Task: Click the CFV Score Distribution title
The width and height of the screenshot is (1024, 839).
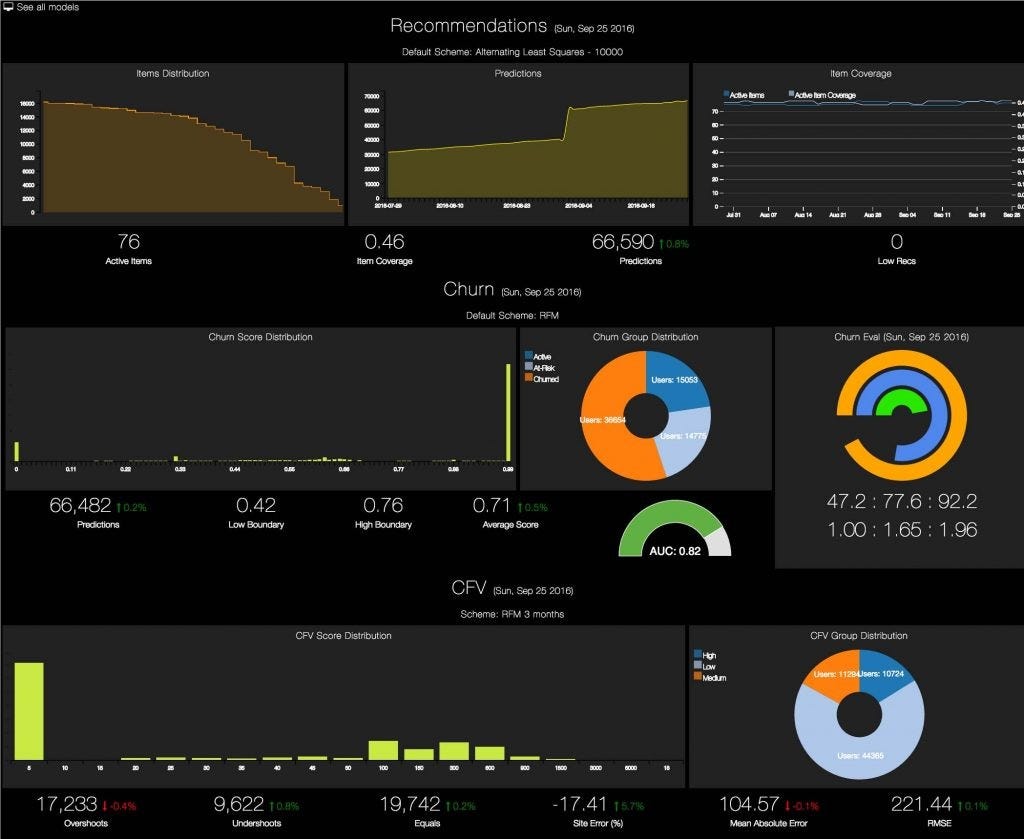Action: [344, 635]
